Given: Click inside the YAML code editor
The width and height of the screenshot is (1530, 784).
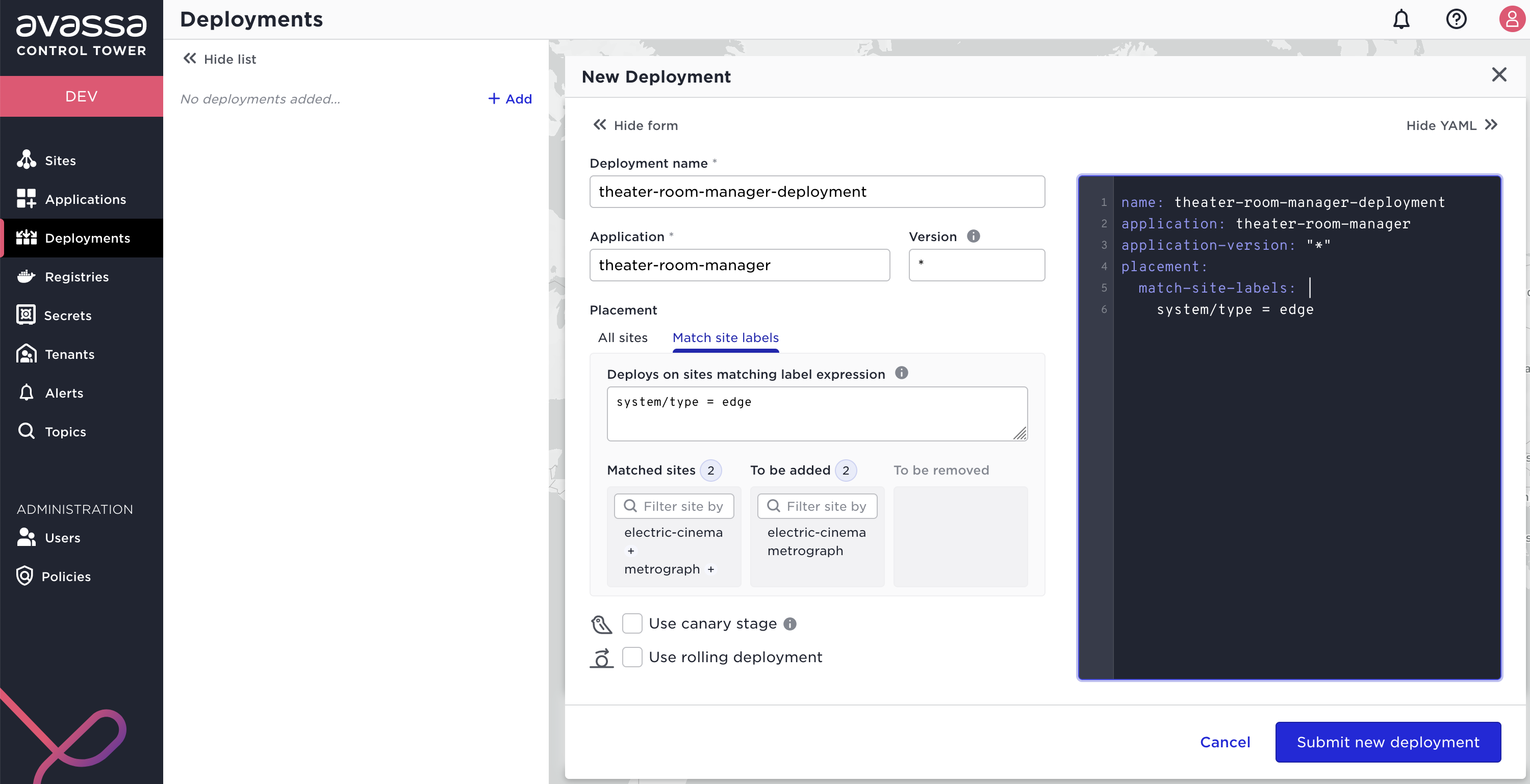Looking at the screenshot, I should (1289, 427).
